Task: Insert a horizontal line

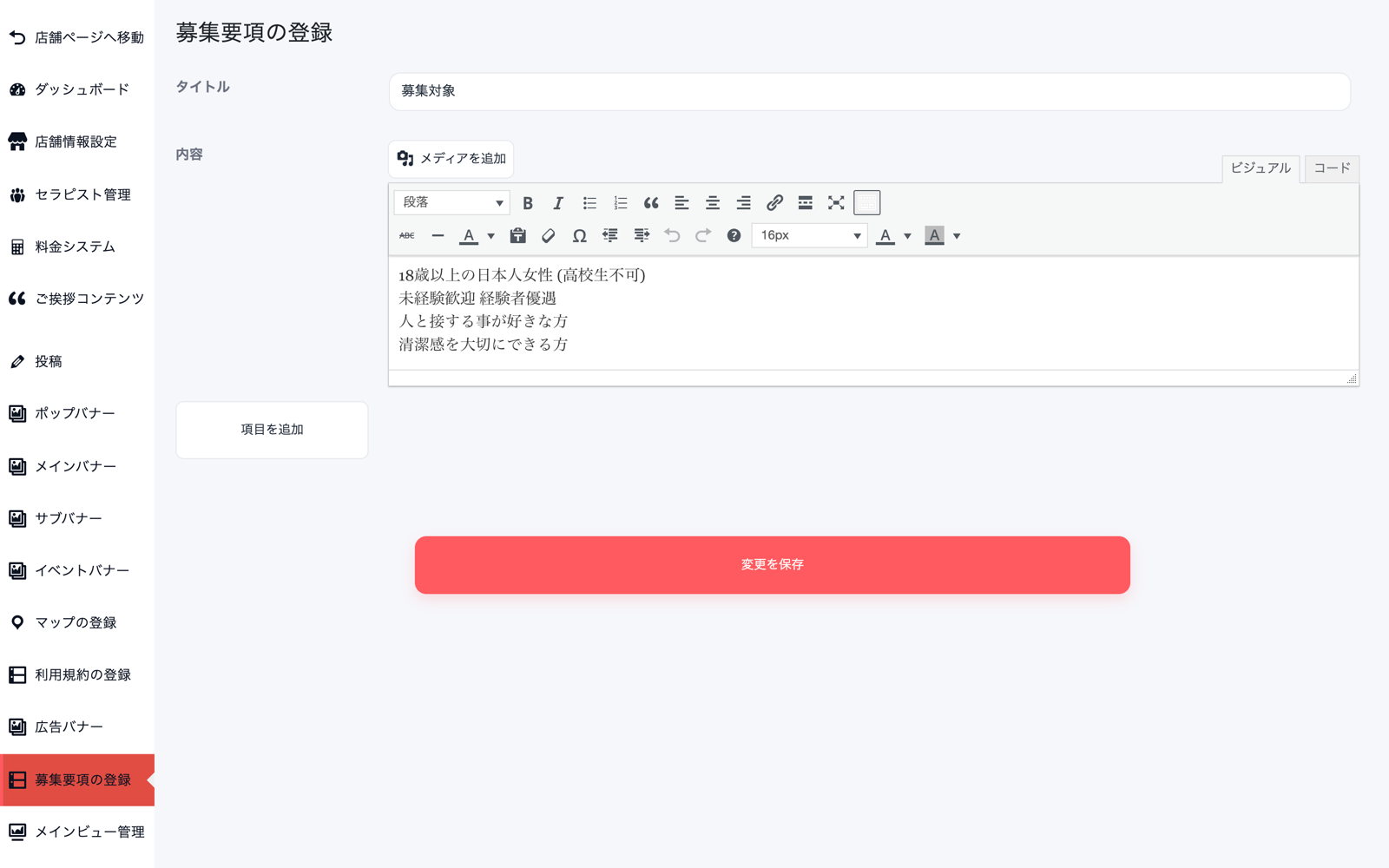Action: 438,235
